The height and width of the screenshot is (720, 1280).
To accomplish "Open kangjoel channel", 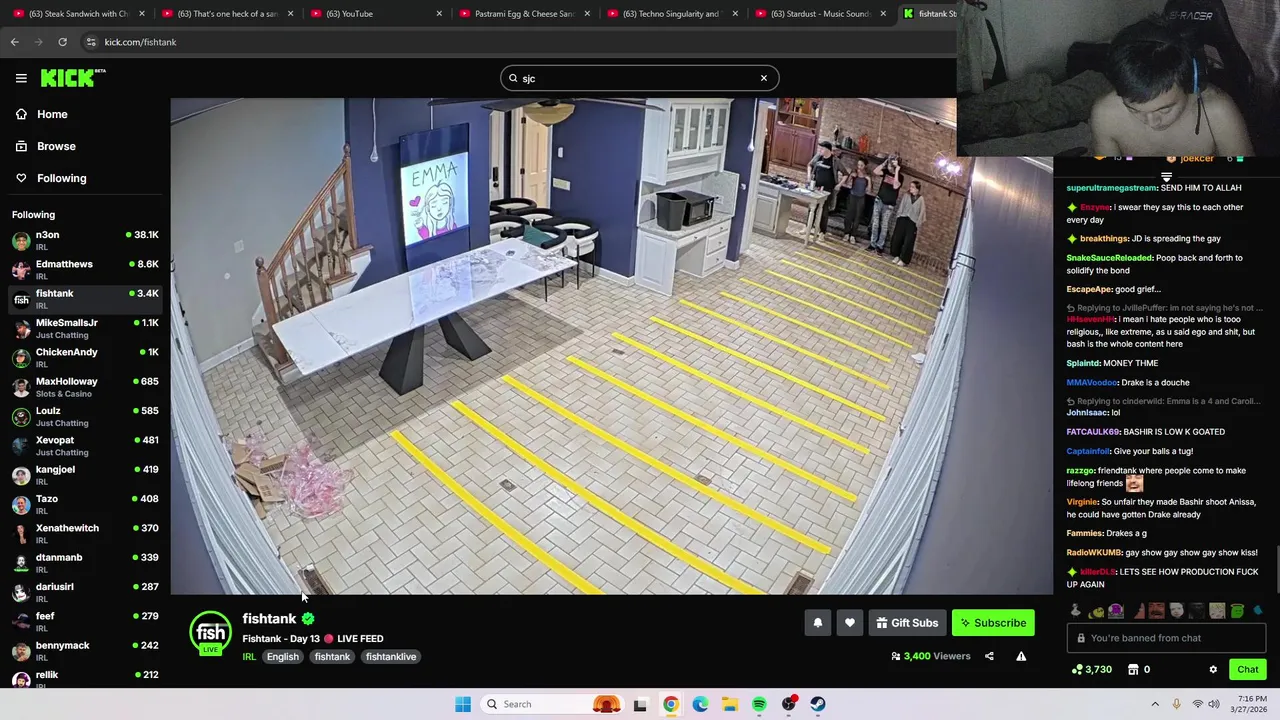I will click(x=85, y=475).
